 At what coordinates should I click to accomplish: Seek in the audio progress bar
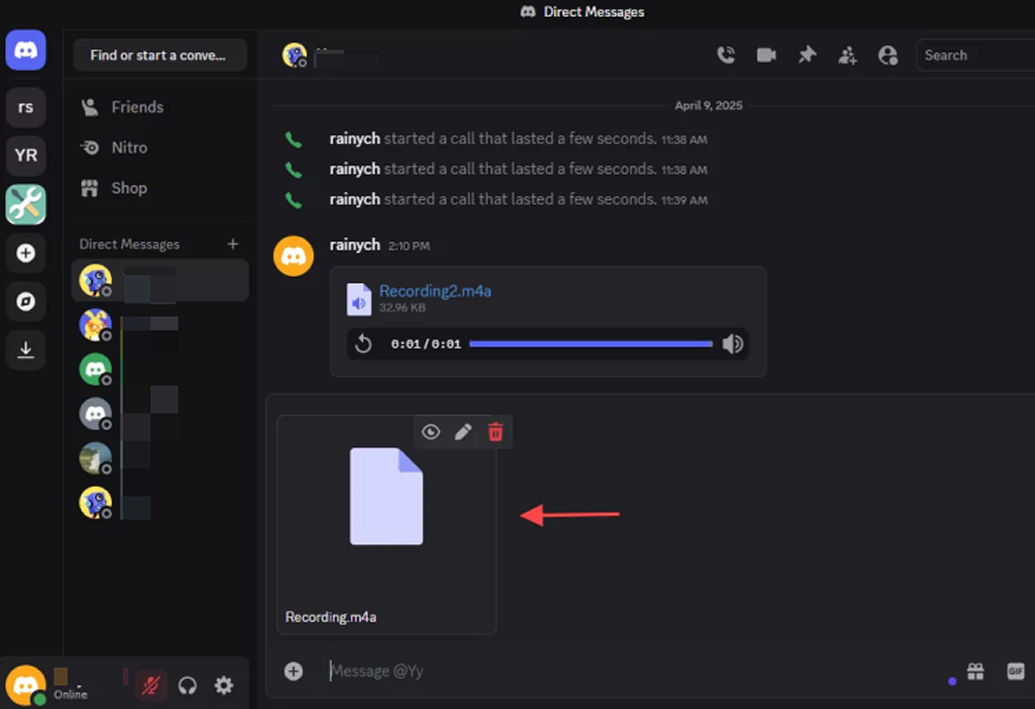click(591, 344)
